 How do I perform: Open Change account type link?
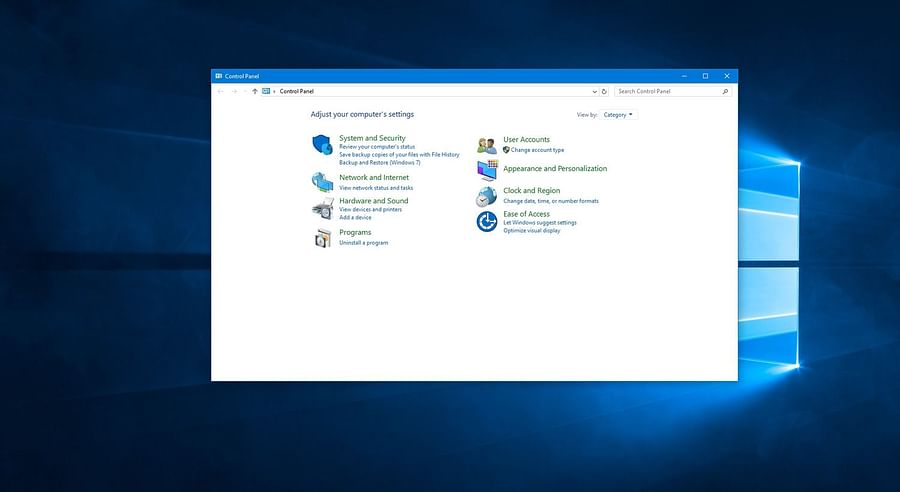click(x=537, y=150)
